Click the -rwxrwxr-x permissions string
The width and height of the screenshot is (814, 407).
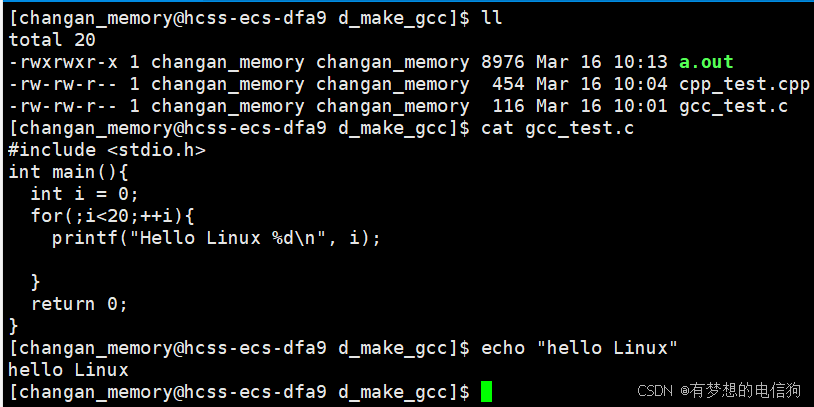(x=63, y=62)
